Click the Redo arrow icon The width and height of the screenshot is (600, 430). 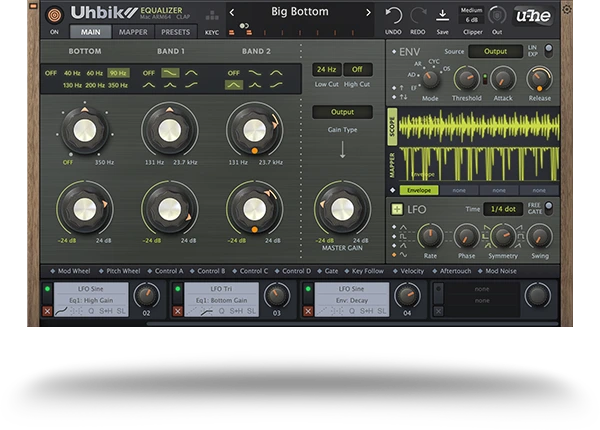pyautogui.click(x=417, y=14)
